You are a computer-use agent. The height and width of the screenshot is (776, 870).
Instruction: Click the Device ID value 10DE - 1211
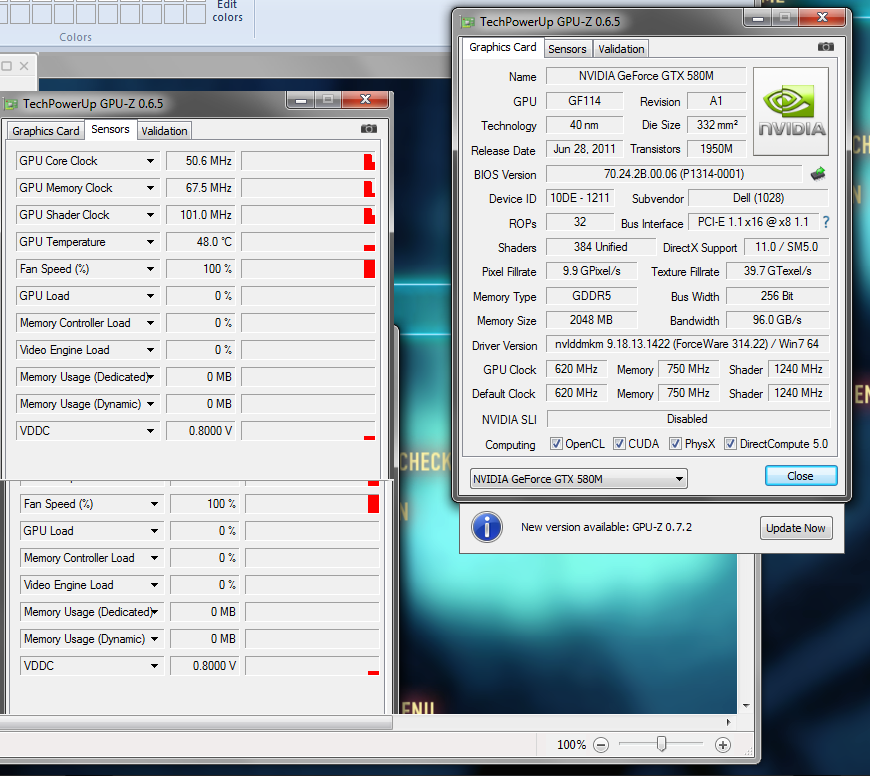[580, 198]
